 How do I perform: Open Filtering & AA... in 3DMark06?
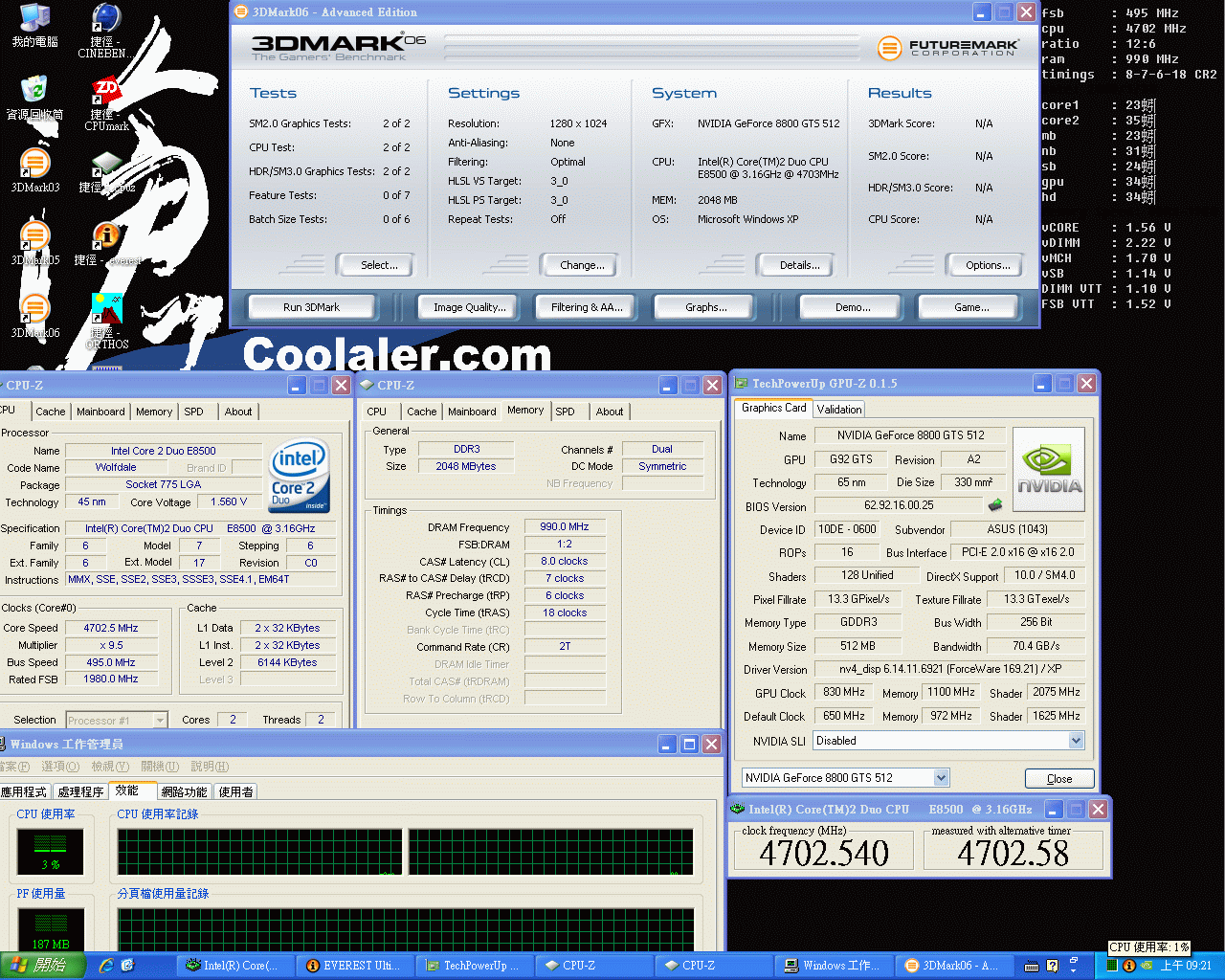click(x=587, y=307)
